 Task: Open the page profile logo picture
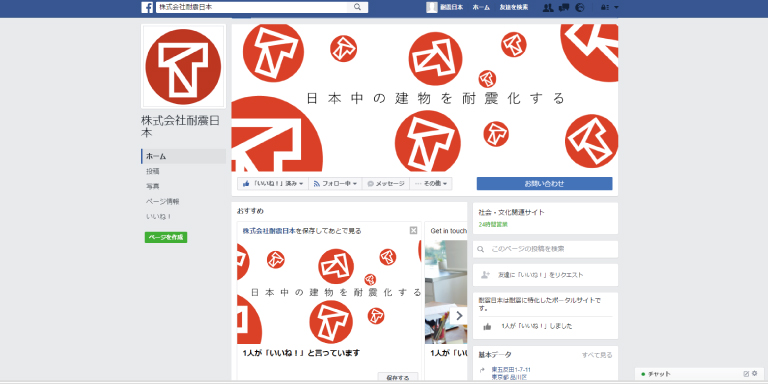(183, 67)
